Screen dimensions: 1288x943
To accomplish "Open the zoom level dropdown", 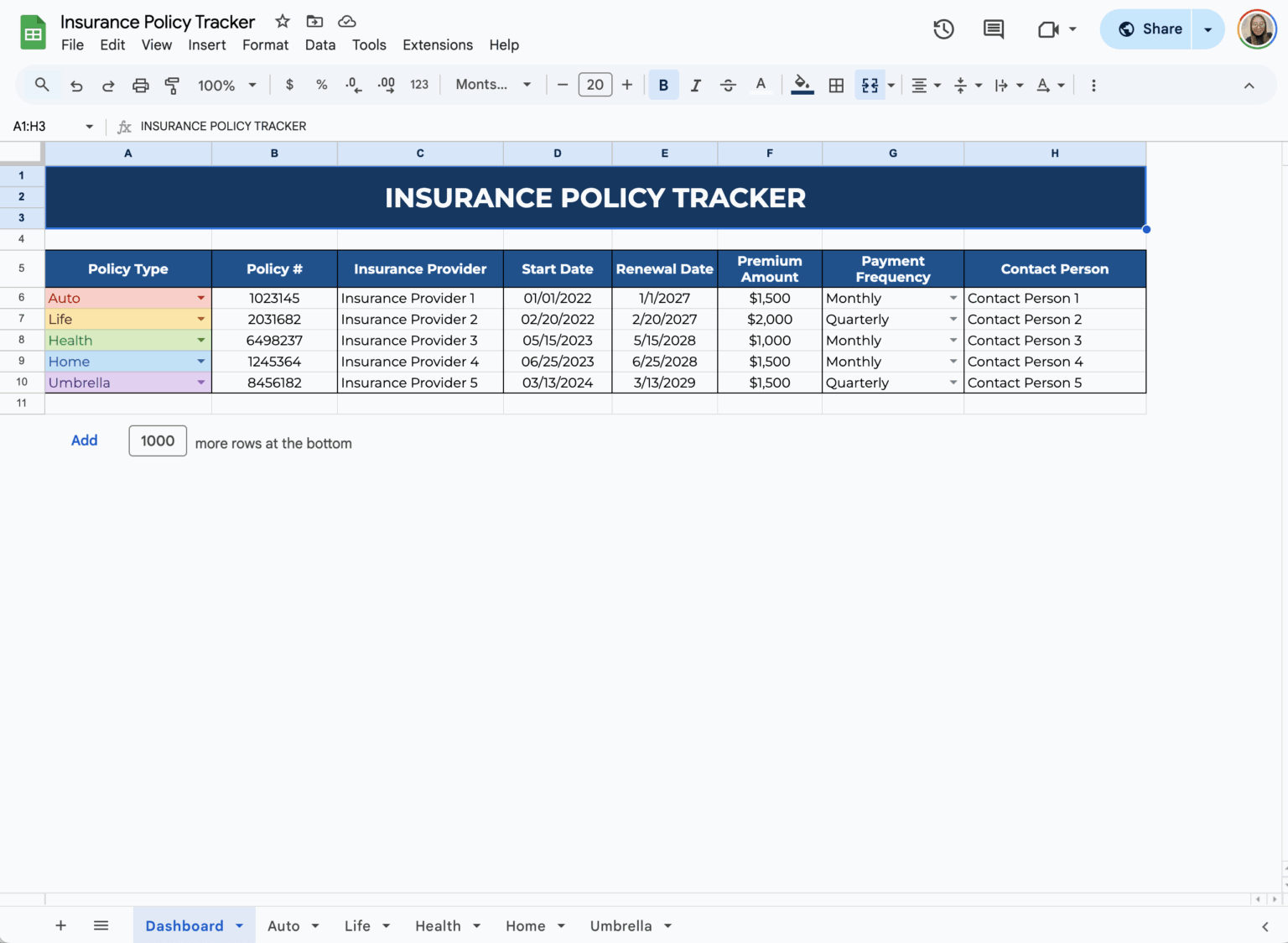I will click(x=226, y=85).
